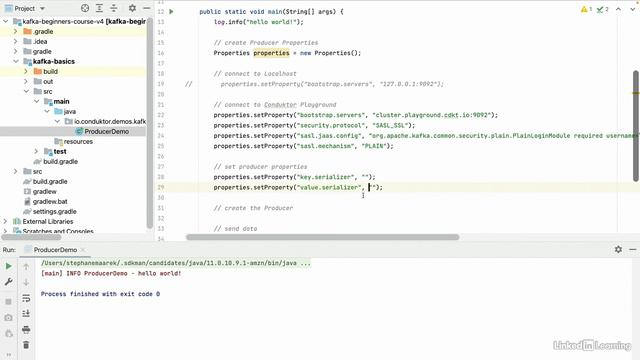640x360 pixels.
Task: Open Project panel settings gear
Action: coord(132,8)
